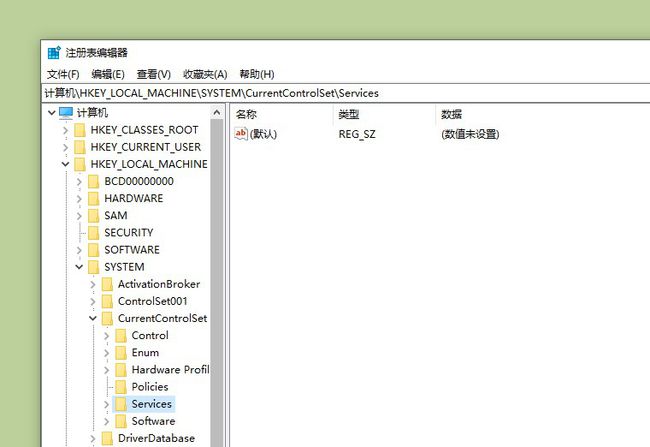Click the Hardware Profiles folder icon

pos(121,370)
